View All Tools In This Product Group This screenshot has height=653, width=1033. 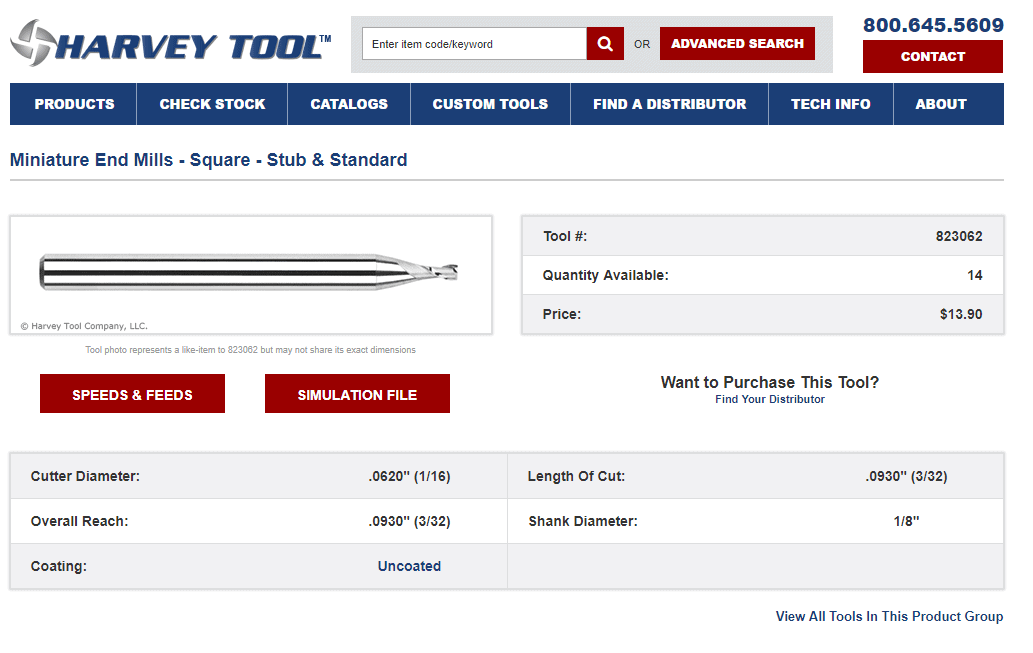[x=889, y=616]
